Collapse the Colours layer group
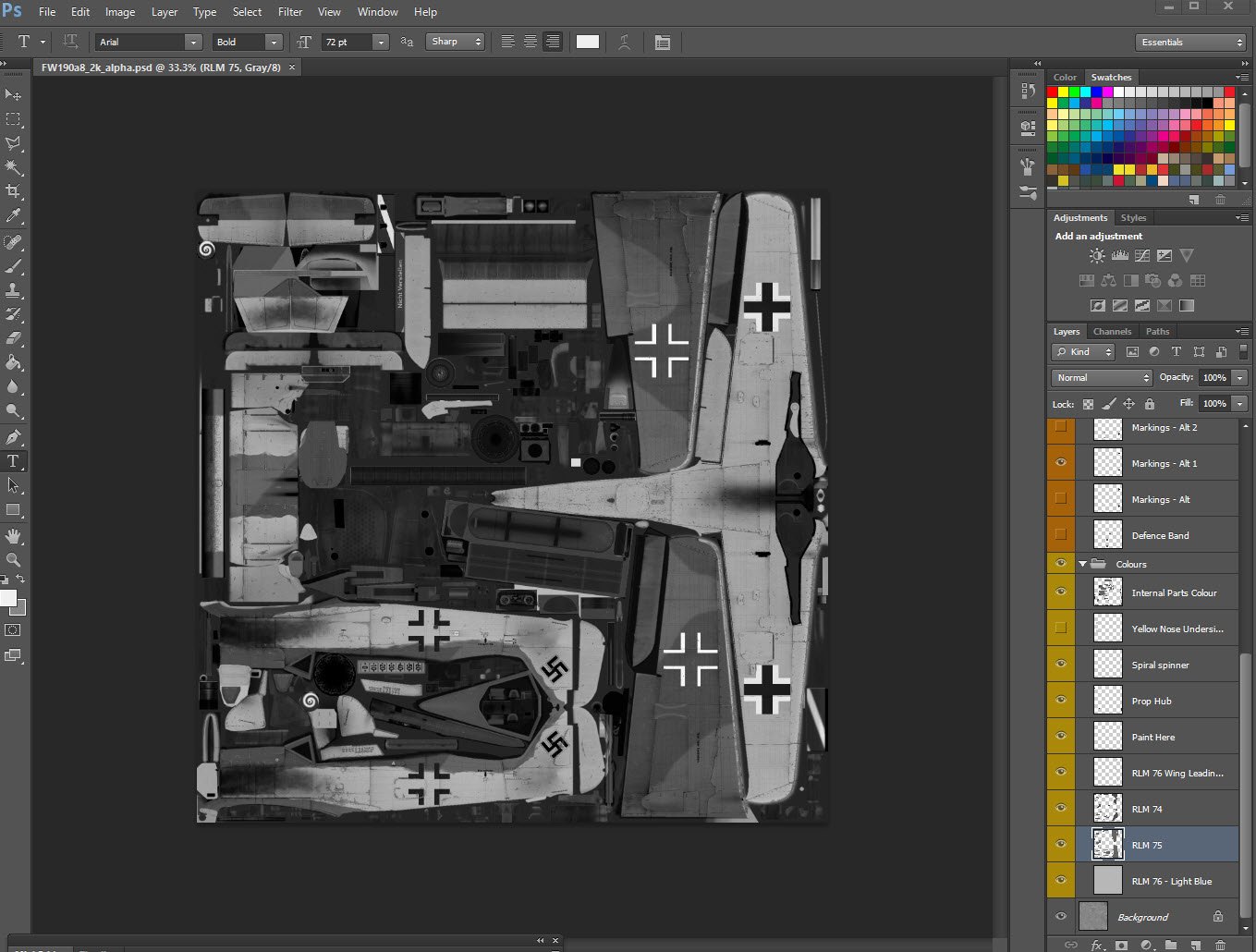 pyautogui.click(x=1082, y=564)
